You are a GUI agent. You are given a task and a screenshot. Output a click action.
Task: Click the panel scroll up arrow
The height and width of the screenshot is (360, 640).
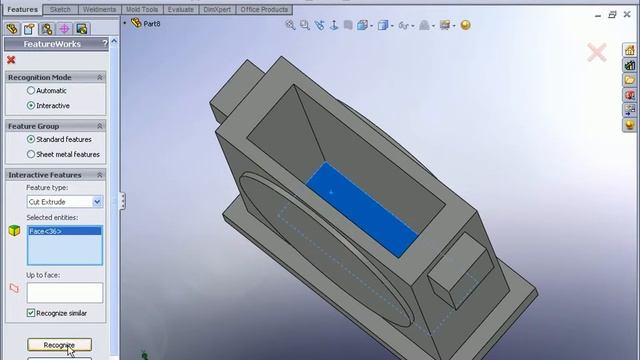[x=114, y=41]
